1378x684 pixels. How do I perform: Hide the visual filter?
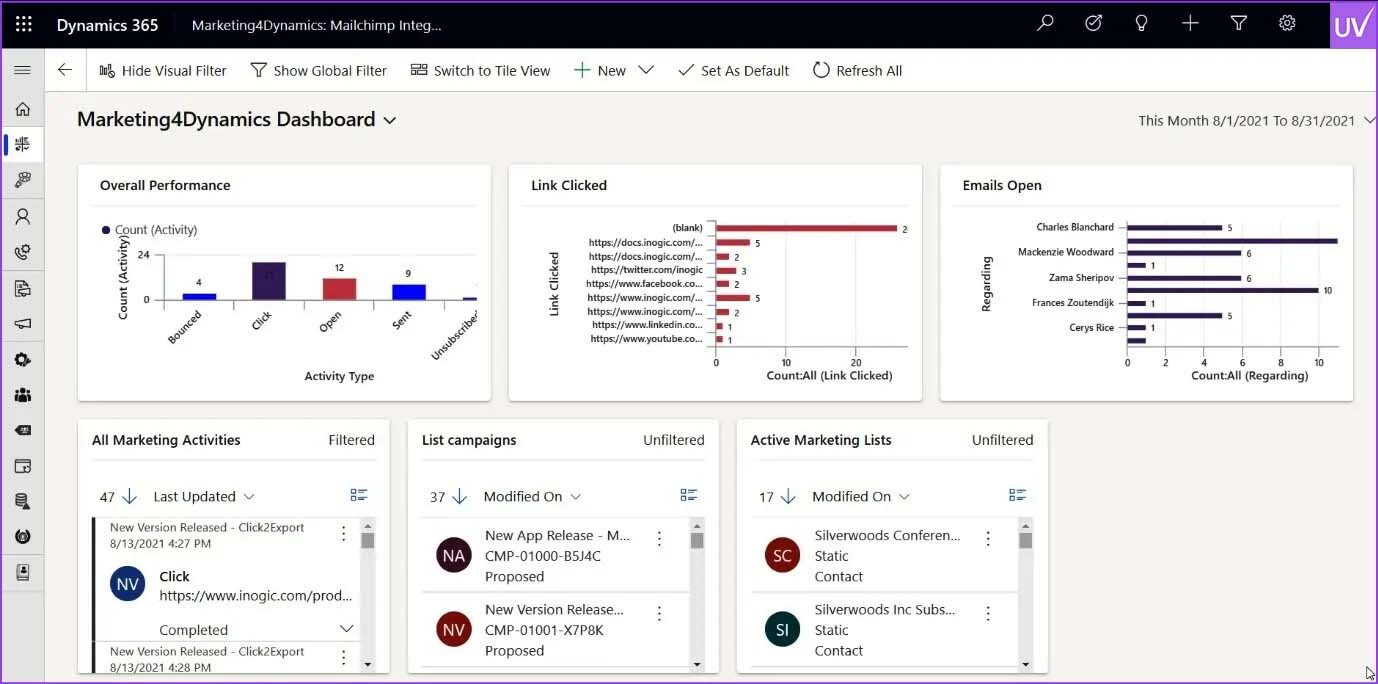click(163, 70)
